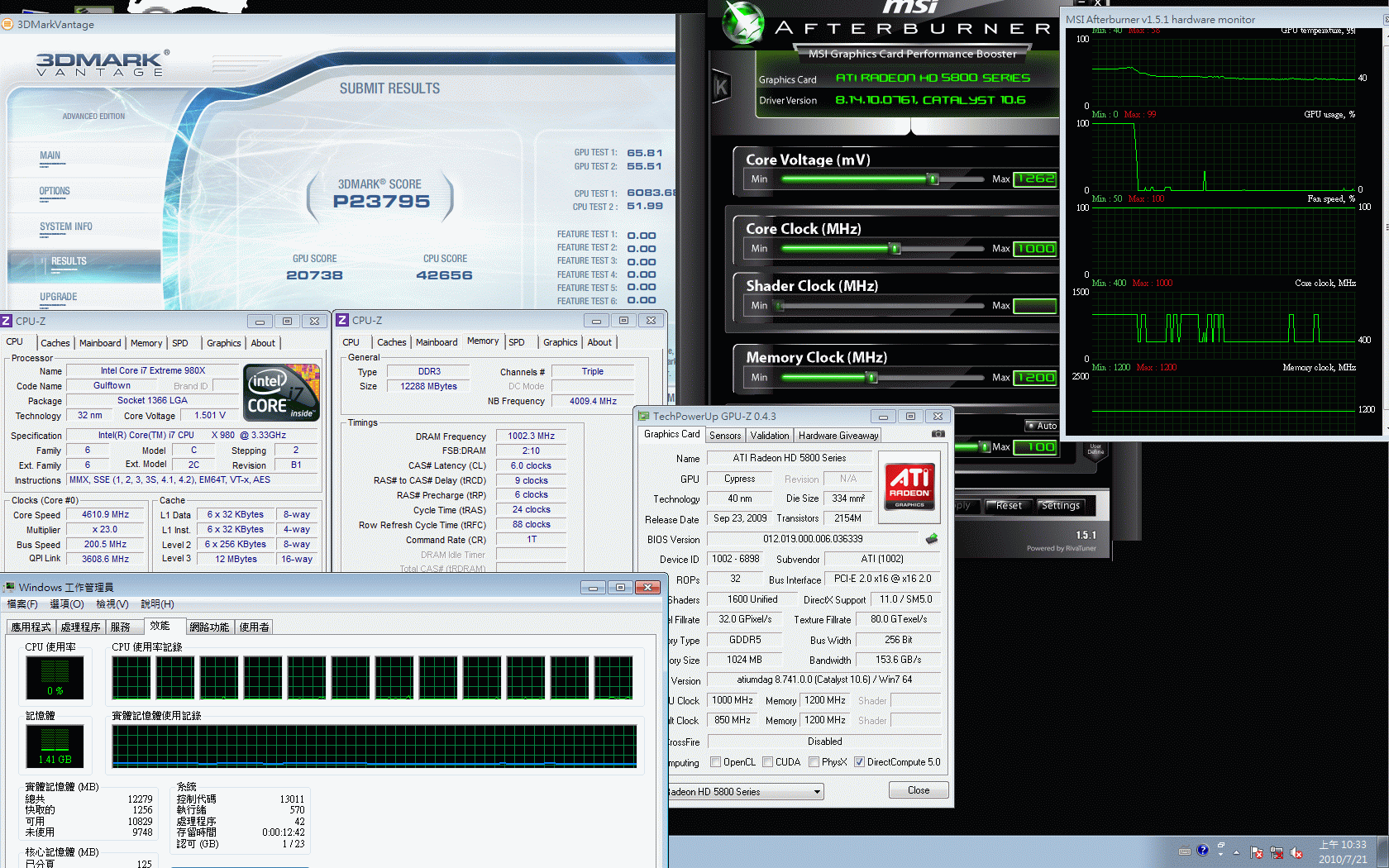The width and height of the screenshot is (1389, 868).
Task: Click the Intel Core i7 logo in CPU-Z
Action: tap(282, 393)
